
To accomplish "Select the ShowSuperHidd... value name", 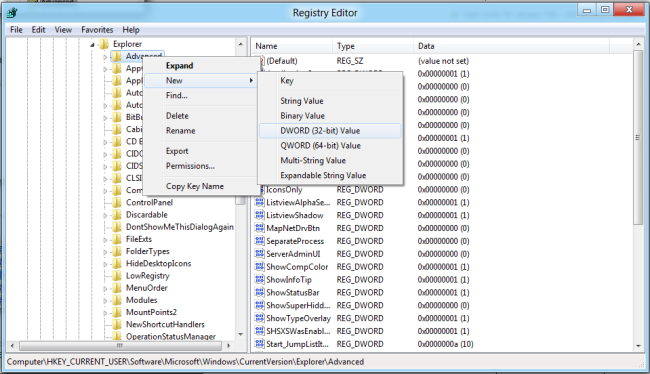I will (x=298, y=305).
